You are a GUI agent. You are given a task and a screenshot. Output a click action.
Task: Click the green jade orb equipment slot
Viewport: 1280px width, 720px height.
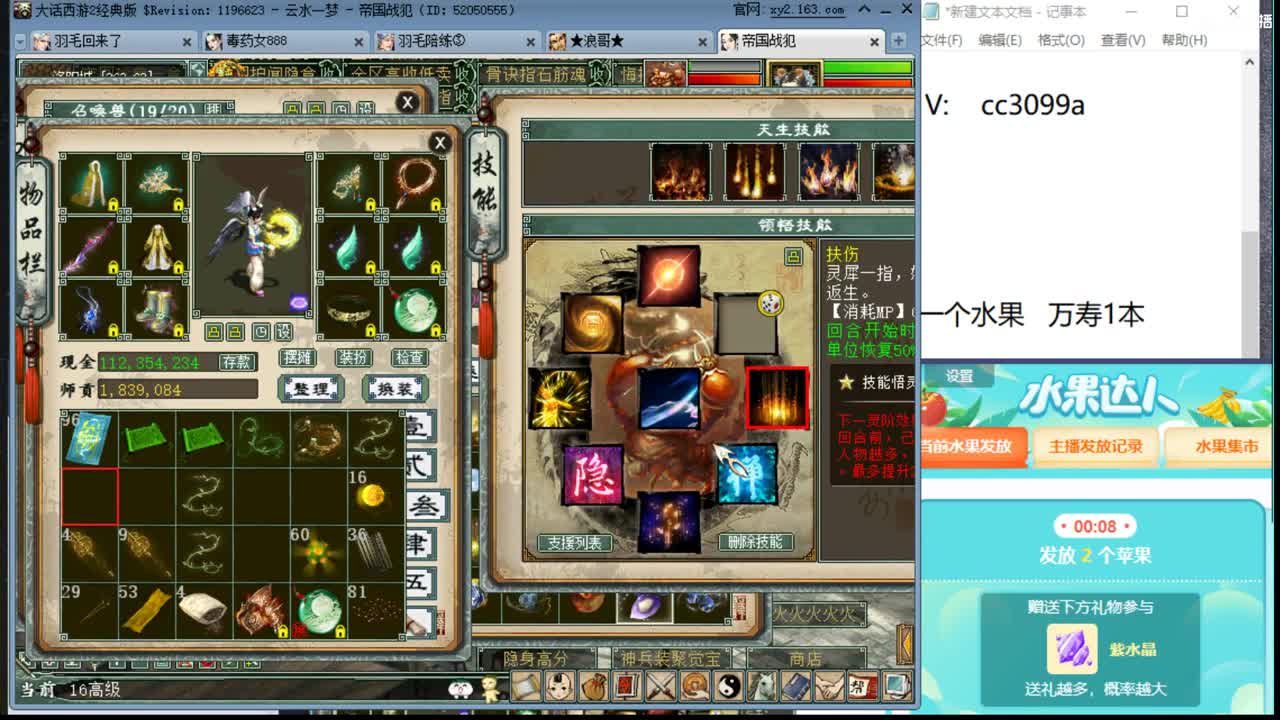[x=414, y=310]
